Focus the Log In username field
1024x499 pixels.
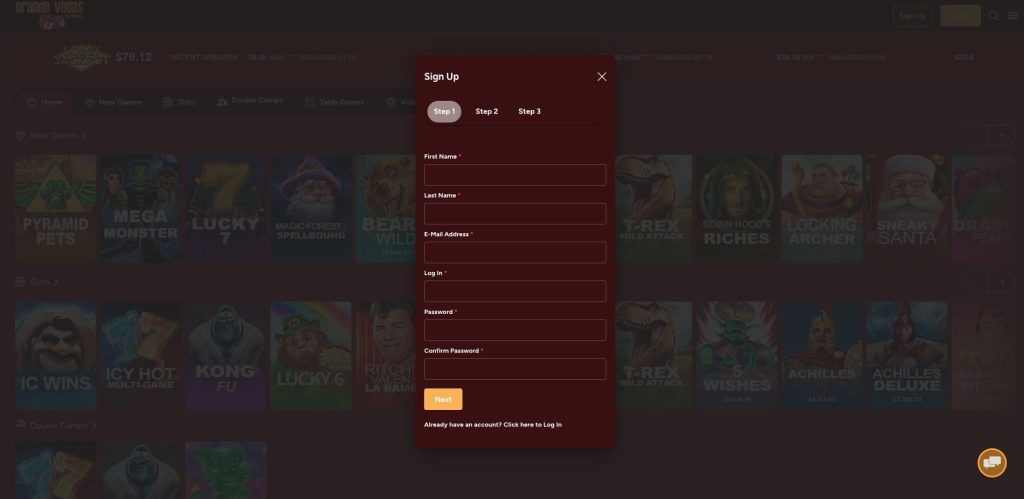click(515, 291)
